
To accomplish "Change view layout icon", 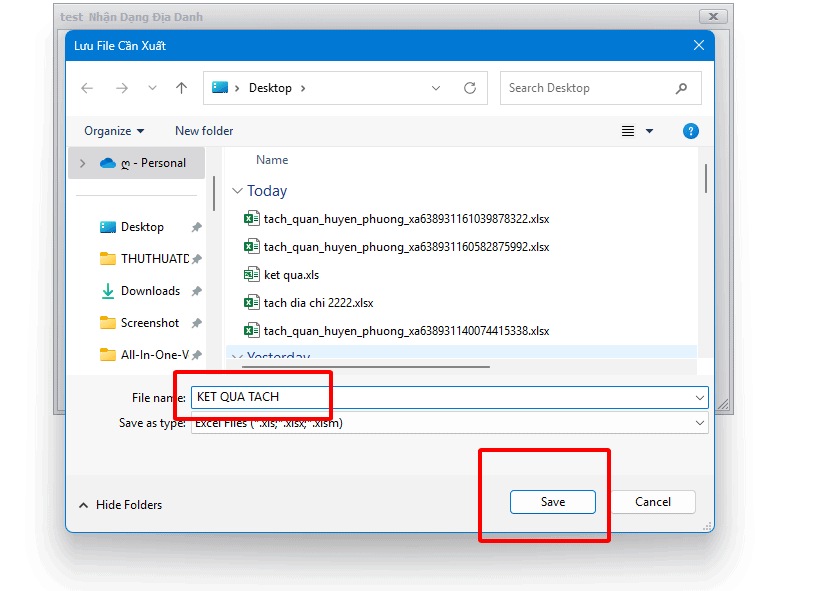I will coord(629,131).
